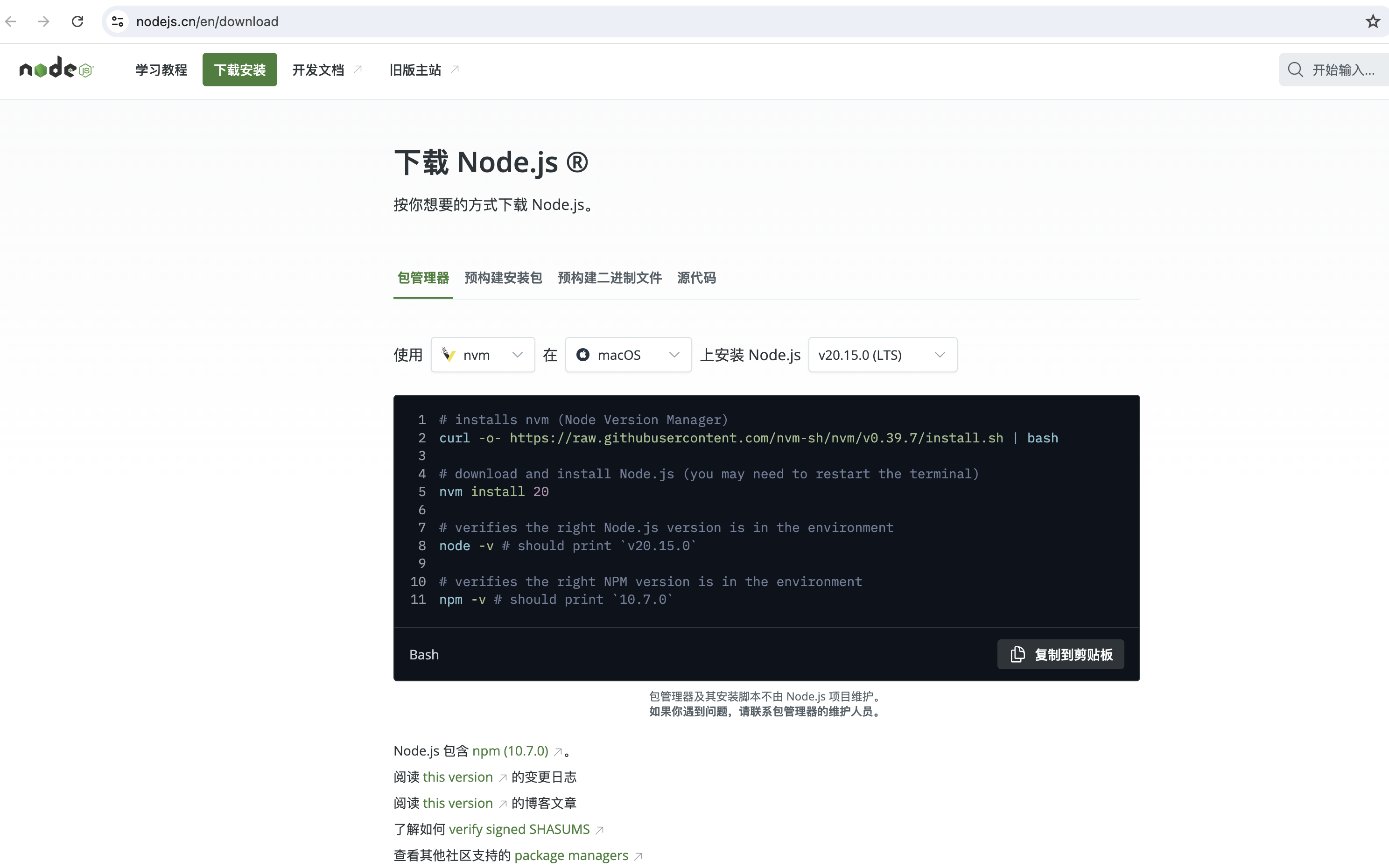Click the '# installs nvm' comment line
Screen dimensions: 1389x868
point(583,420)
